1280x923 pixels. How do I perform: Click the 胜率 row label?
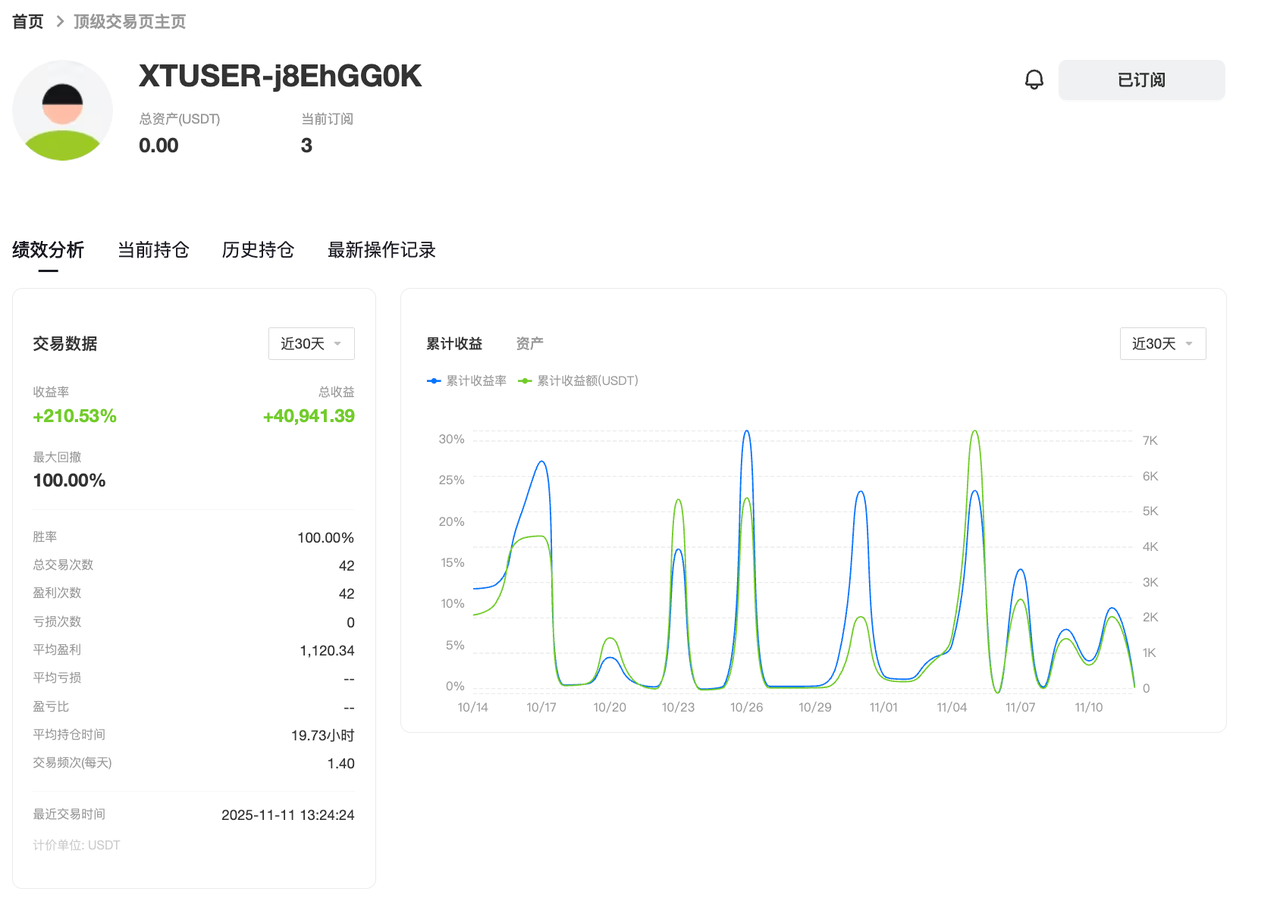pos(45,537)
